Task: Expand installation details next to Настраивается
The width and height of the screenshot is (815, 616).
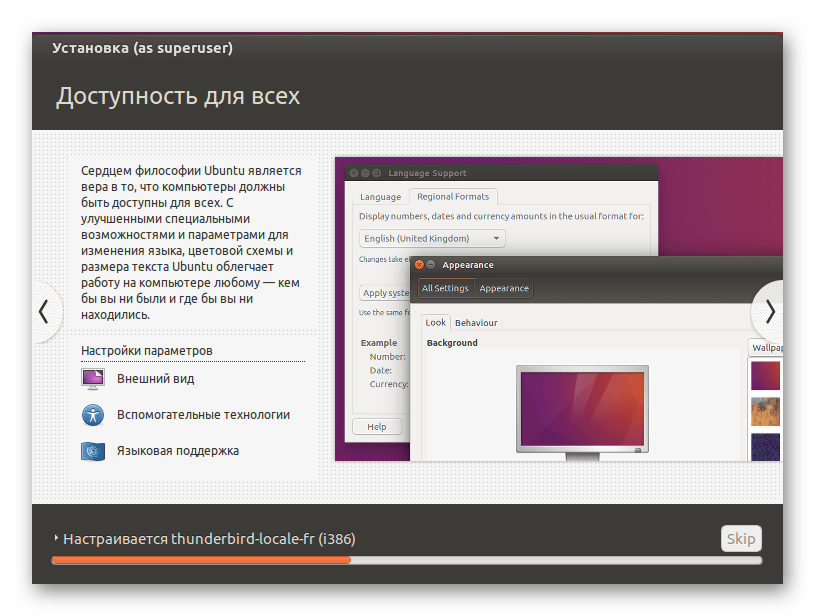Action: point(56,539)
